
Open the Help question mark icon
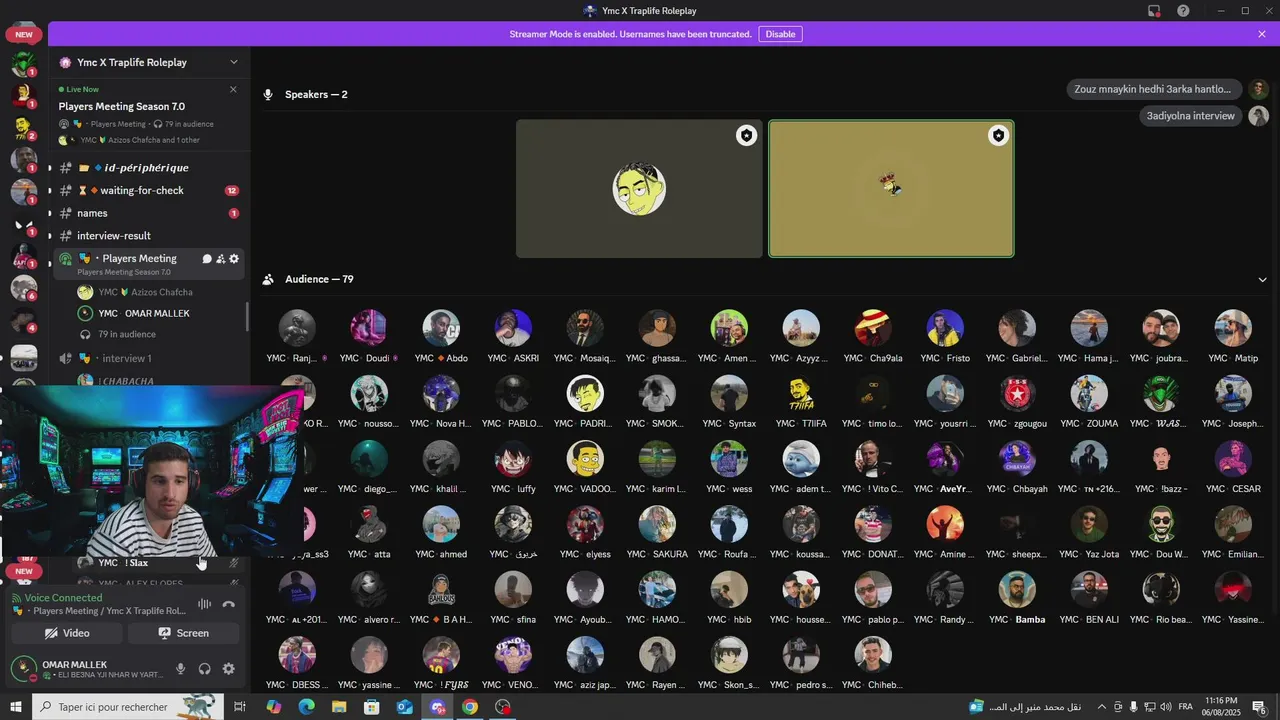pos(1183,11)
